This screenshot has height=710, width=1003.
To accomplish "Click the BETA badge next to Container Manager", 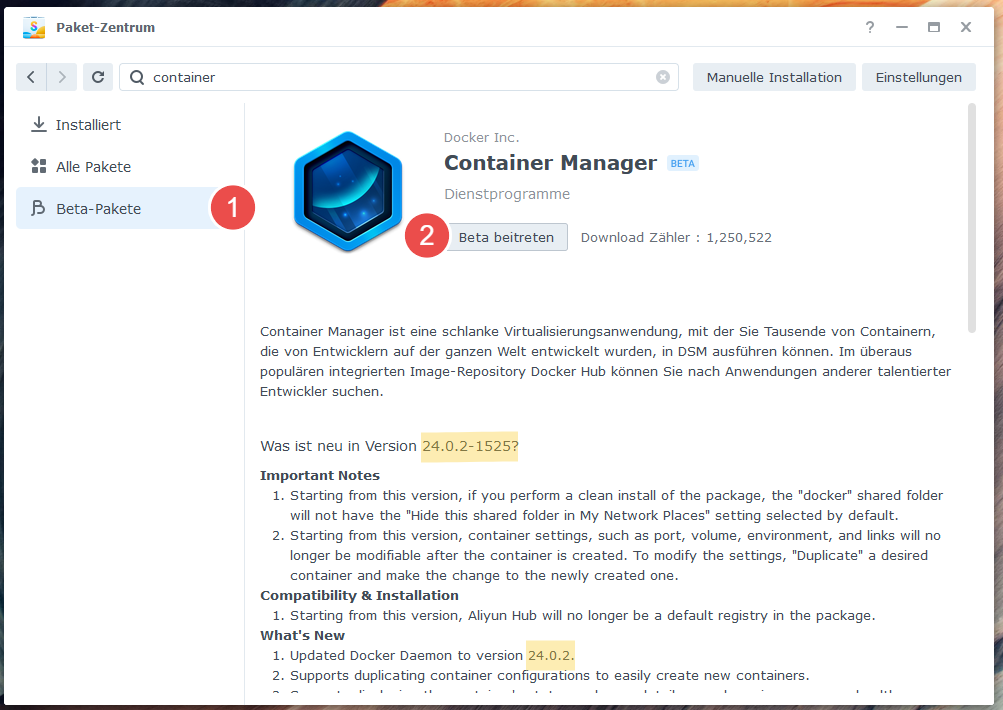I will coord(683,164).
